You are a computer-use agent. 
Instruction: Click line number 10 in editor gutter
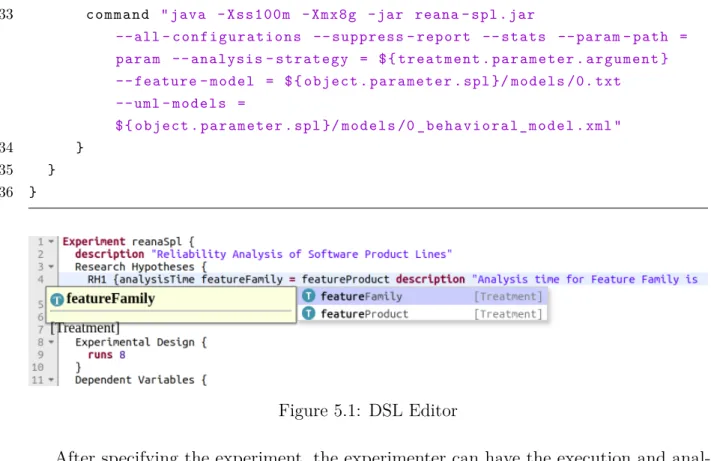(38, 367)
